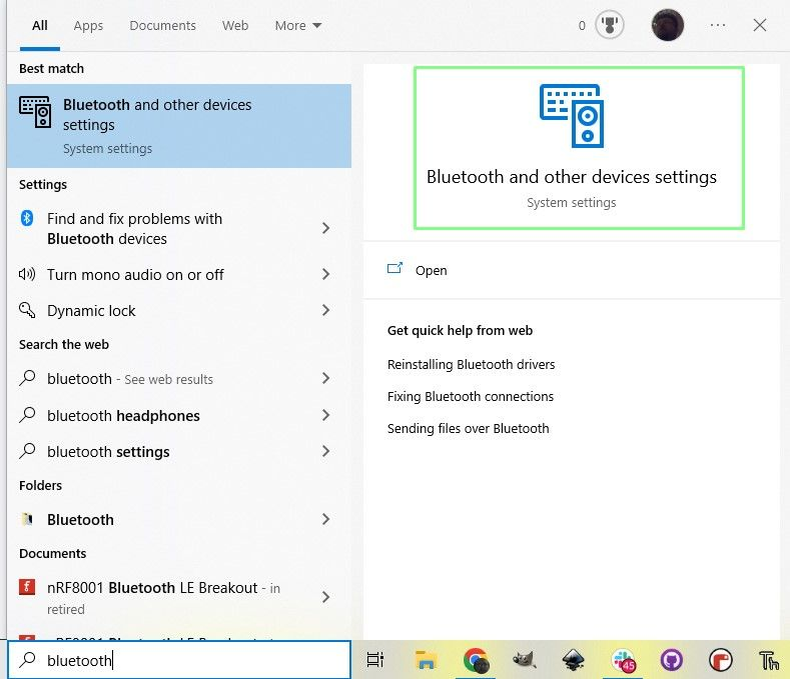This screenshot has height=679, width=790.
Task: Expand nRF8001 Bluetooth LE Breakout arrow
Action: click(x=326, y=597)
